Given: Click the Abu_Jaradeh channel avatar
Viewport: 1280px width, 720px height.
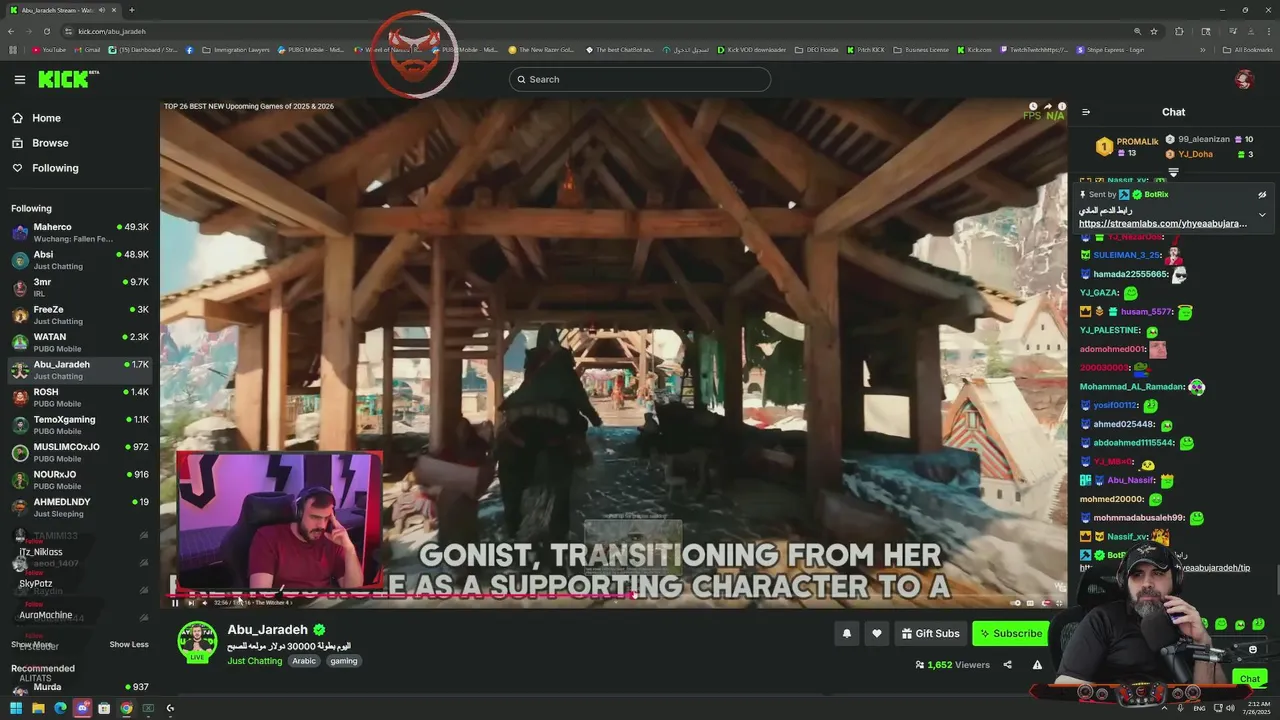Looking at the screenshot, I should (197, 642).
